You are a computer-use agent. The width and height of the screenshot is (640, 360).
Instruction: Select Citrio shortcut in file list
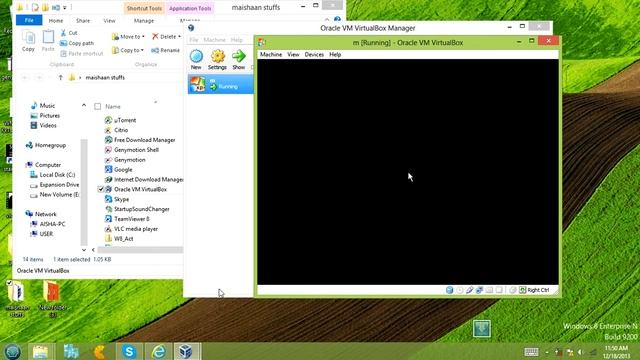pos(117,130)
